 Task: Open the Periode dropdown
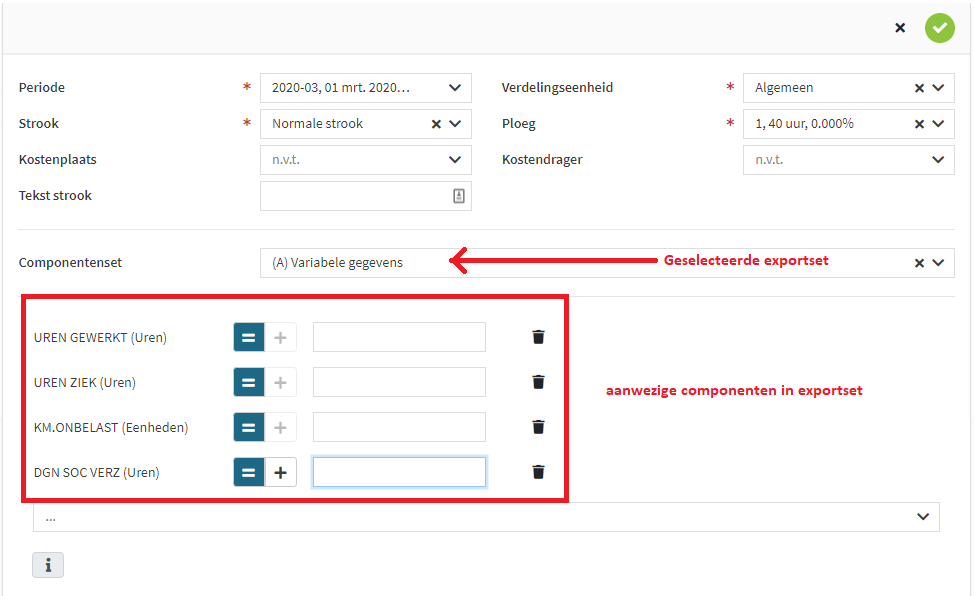pyautogui.click(x=455, y=88)
